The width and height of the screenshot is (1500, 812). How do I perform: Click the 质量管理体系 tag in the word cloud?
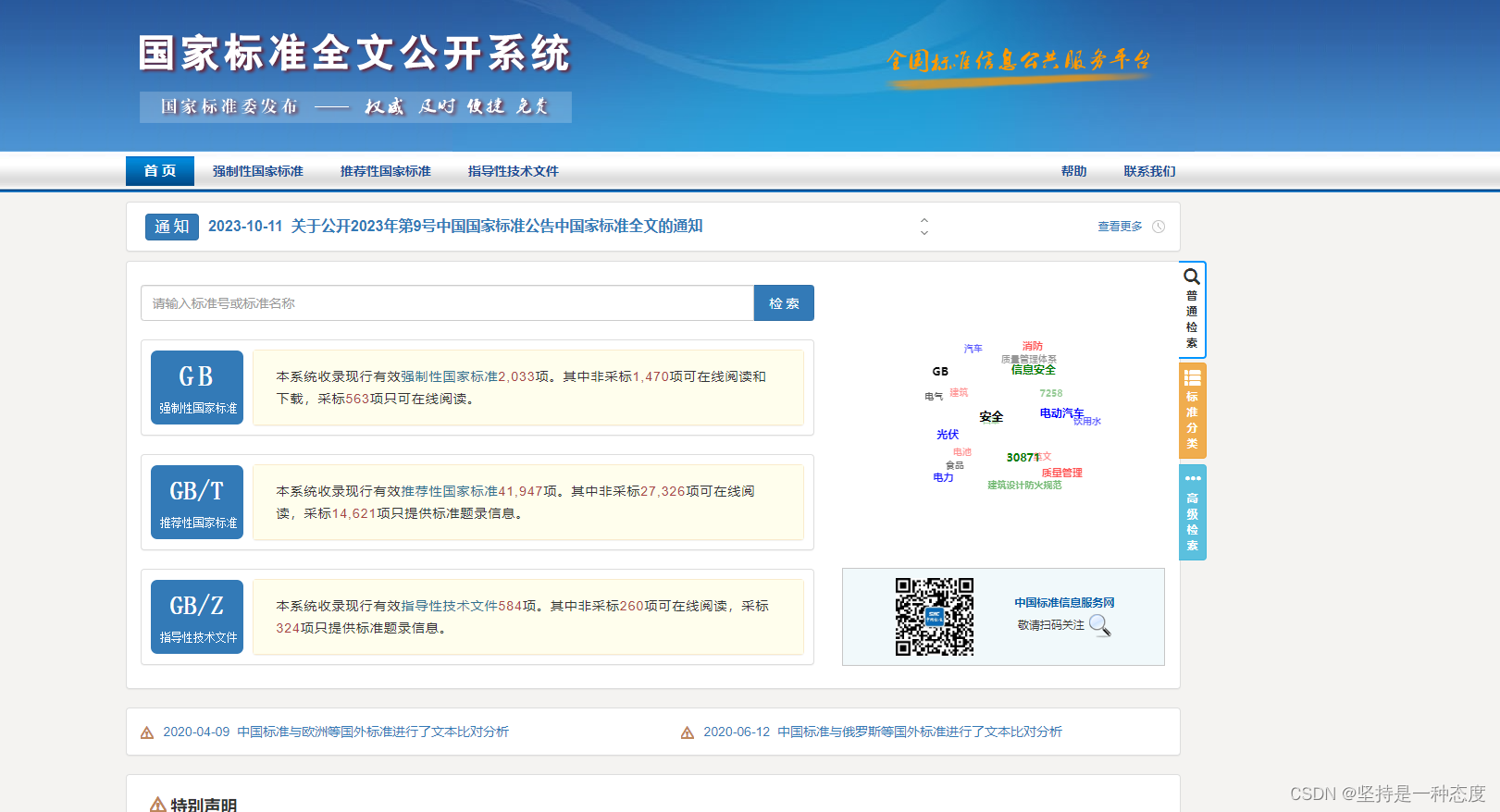point(1029,359)
